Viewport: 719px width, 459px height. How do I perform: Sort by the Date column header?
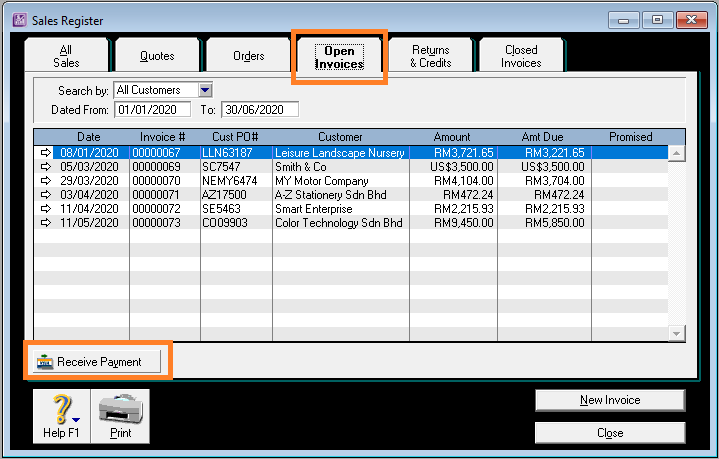(88, 137)
